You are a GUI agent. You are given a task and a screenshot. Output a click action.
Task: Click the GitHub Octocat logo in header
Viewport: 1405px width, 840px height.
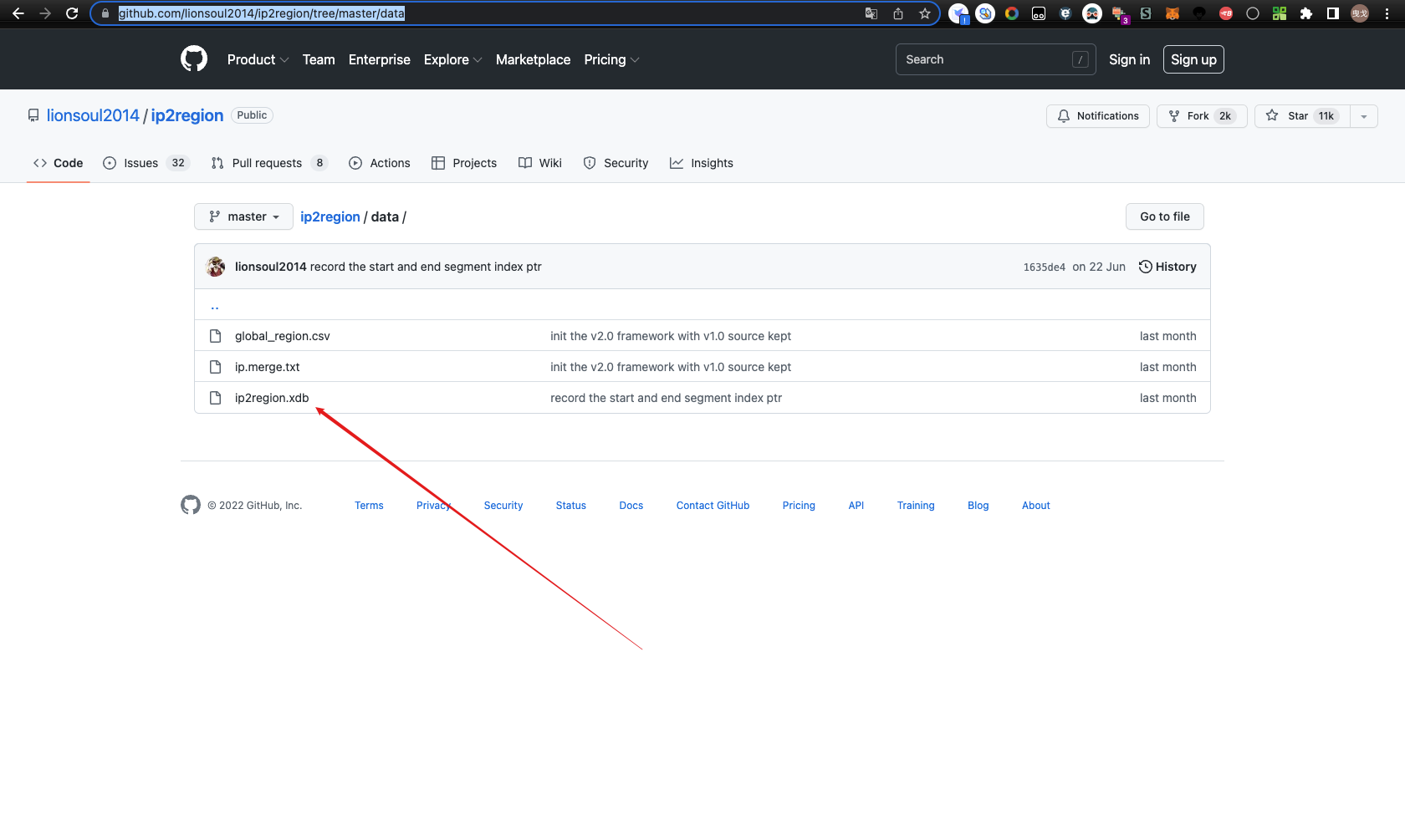click(x=194, y=59)
